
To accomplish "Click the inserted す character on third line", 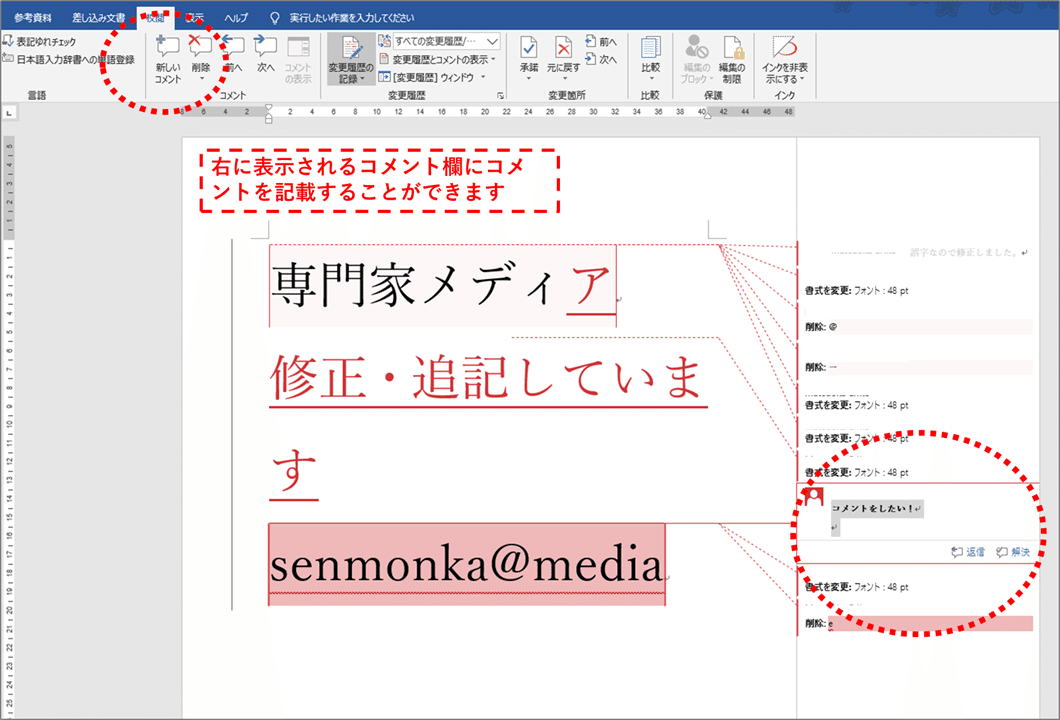I will pyautogui.click(x=294, y=471).
